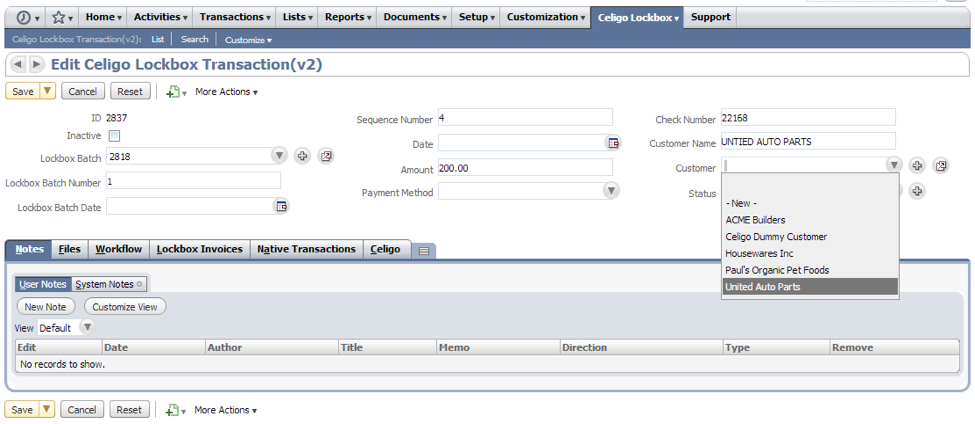Open the Customize submenu in blue bar
This screenshot has width=975, height=424.
(248, 40)
